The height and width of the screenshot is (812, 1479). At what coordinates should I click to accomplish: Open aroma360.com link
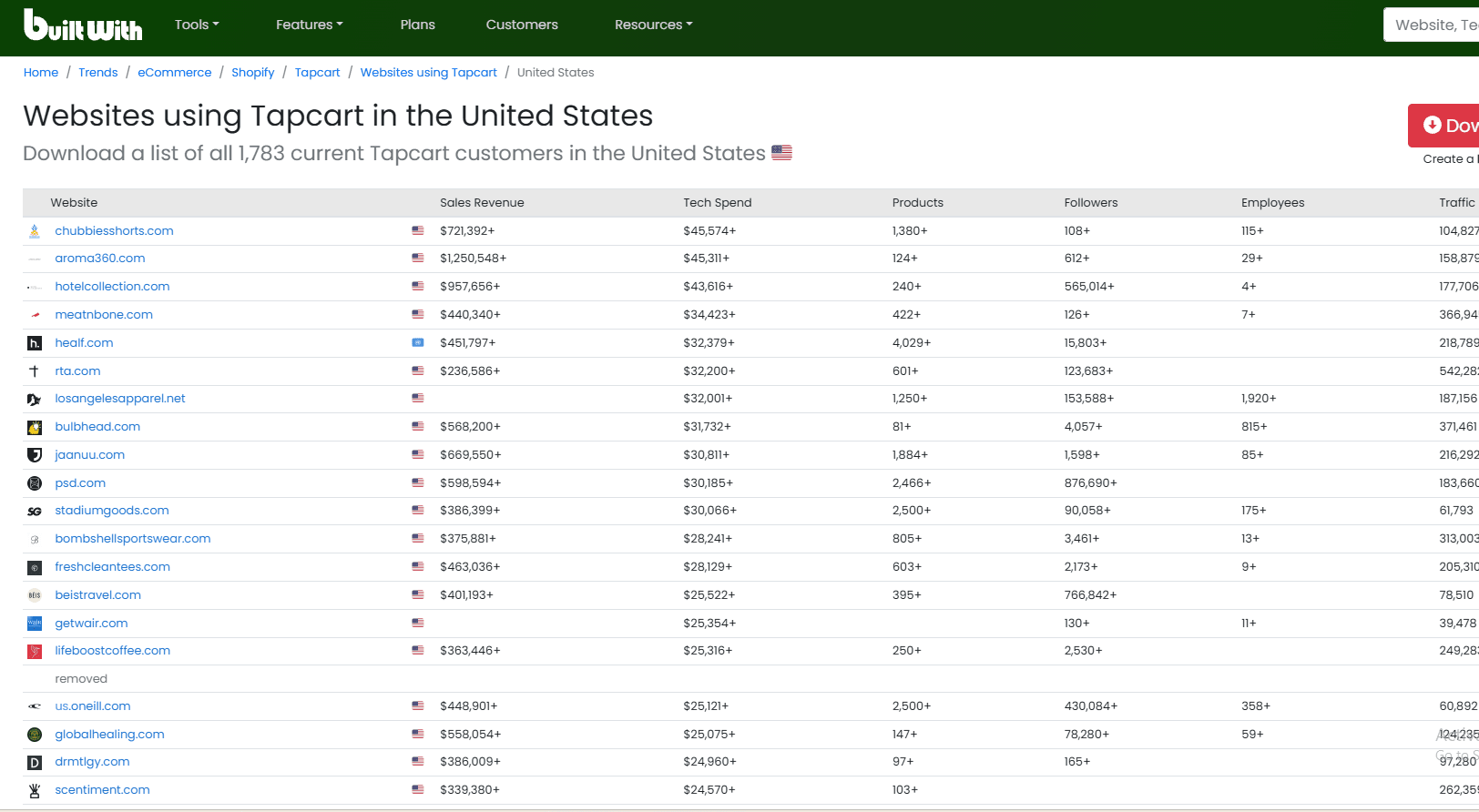[100, 259]
